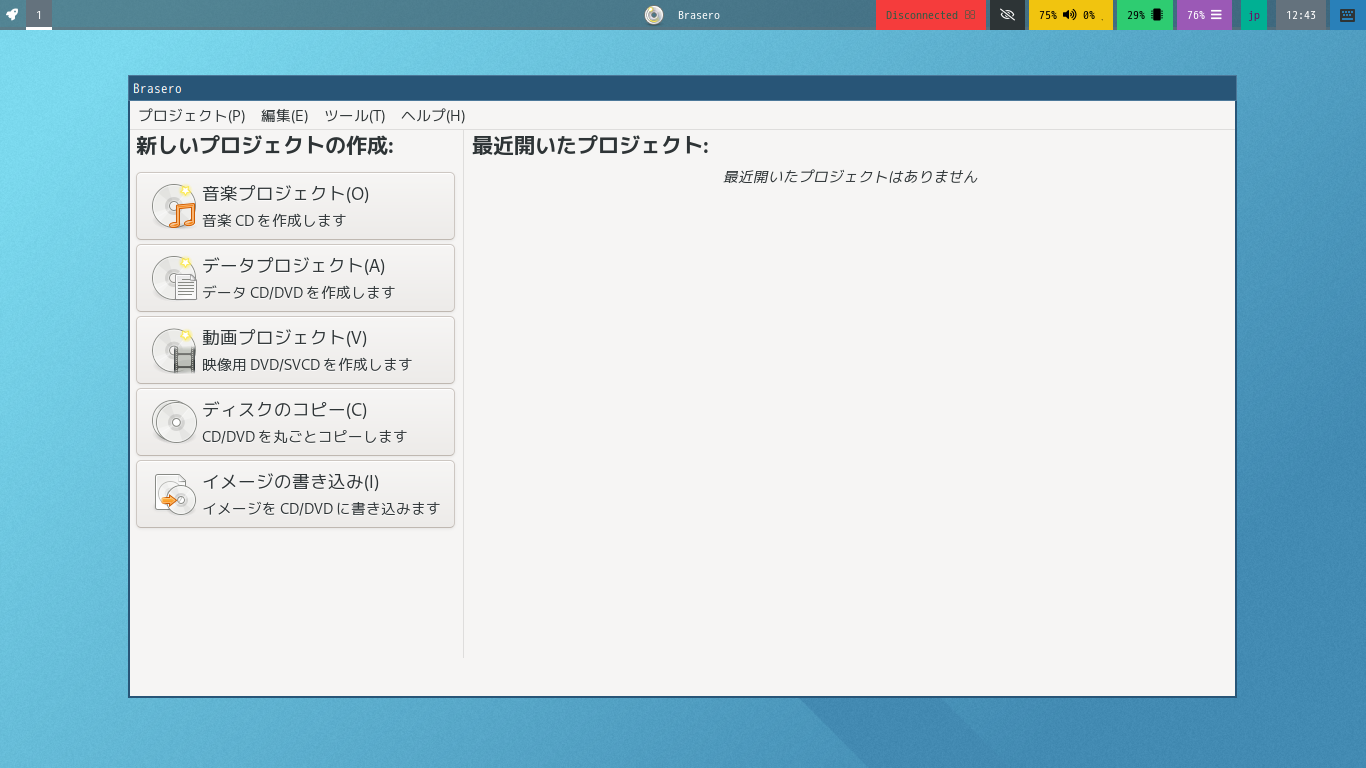Start a 音楽プロジェクト(O) audio project

(295, 206)
